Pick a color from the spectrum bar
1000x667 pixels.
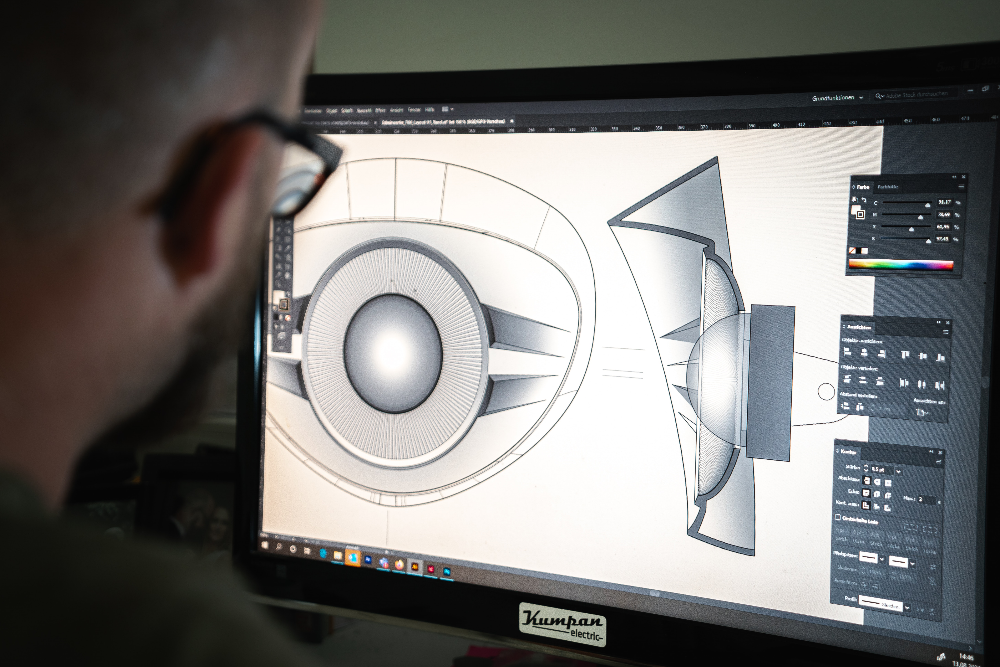(x=900, y=265)
